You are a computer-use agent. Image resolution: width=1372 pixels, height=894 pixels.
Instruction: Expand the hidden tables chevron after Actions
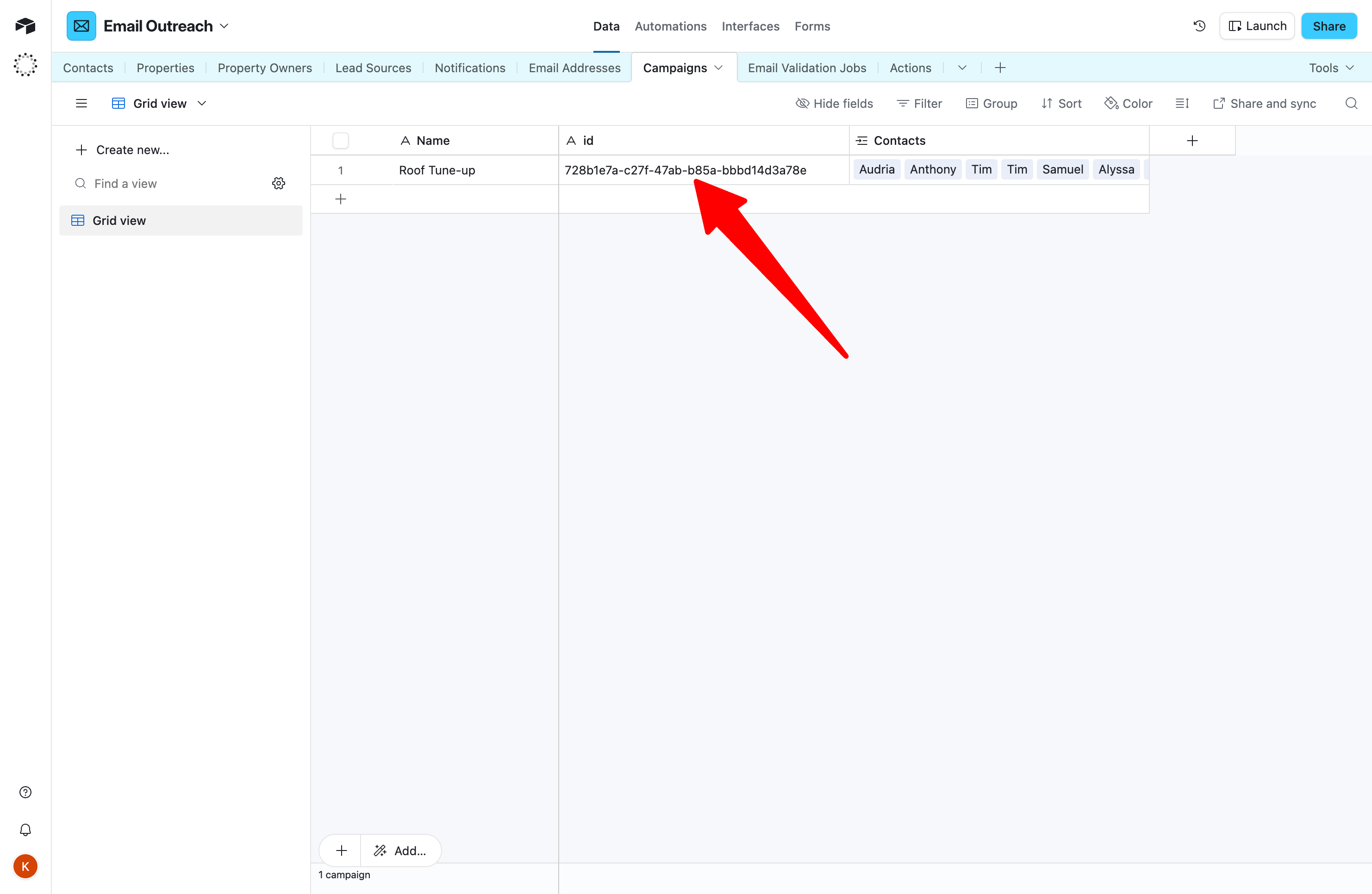point(962,68)
